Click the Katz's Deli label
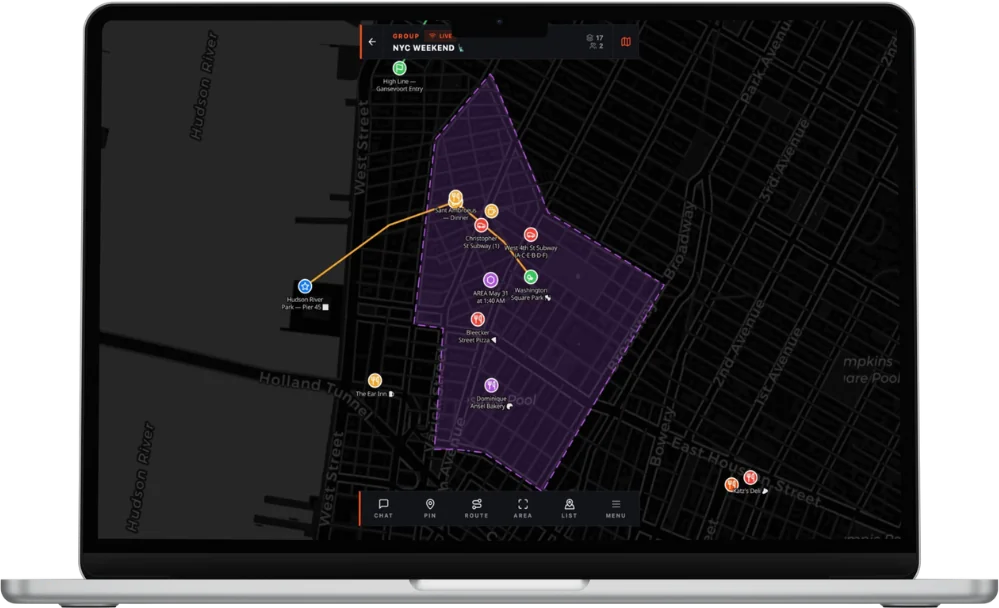Viewport: 999px width, 608px height. 749,491
